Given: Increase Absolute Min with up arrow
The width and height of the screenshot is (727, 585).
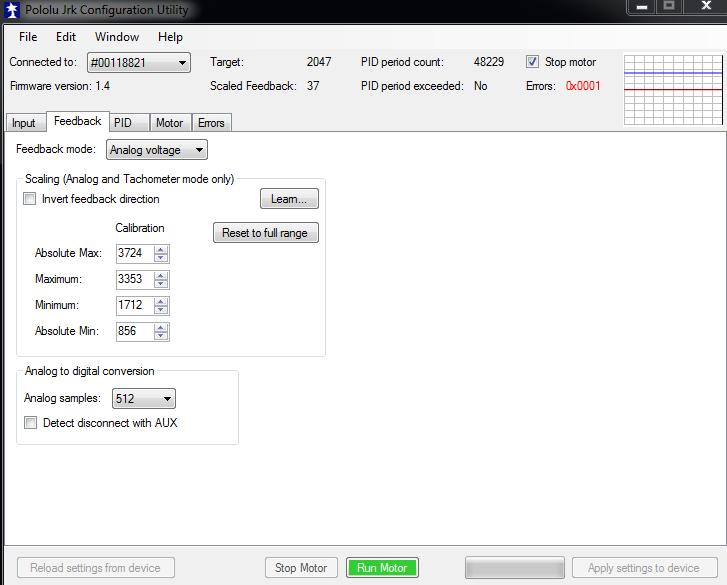Looking at the screenshot, I should pos(161,328).
